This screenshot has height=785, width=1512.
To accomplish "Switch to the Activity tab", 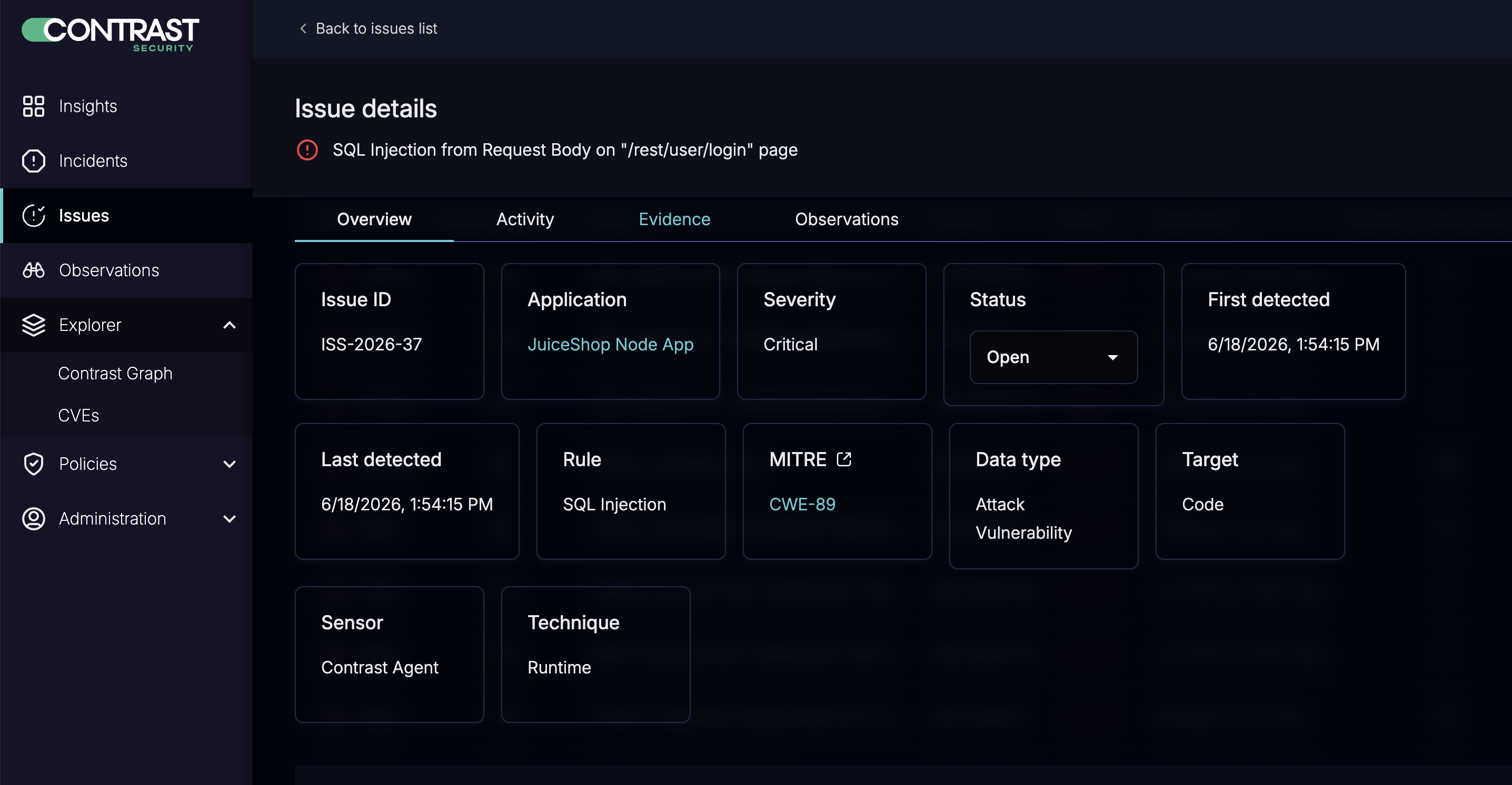I will click(525, 219).
